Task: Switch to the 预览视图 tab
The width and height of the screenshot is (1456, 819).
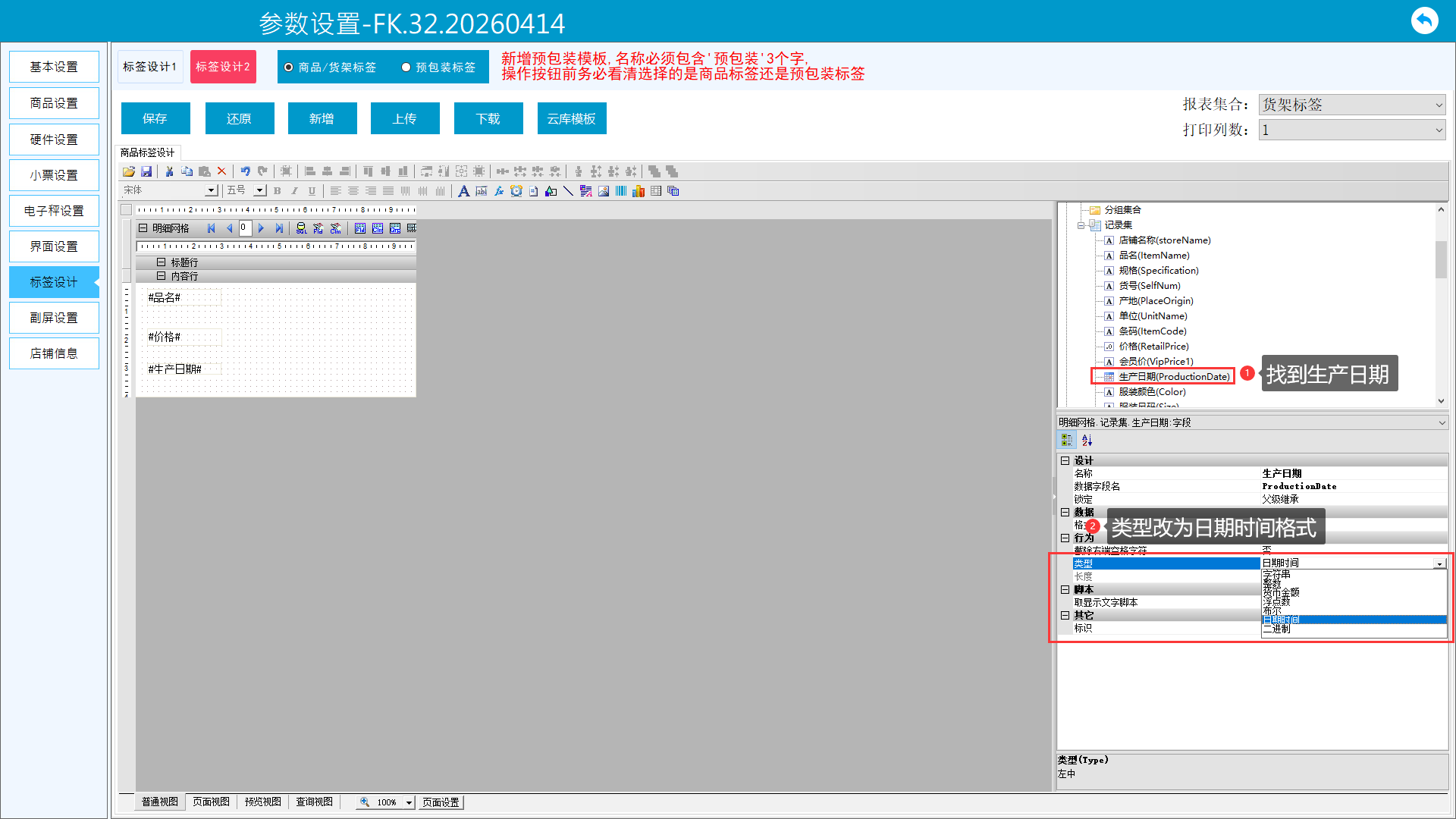Action: pos(262,802)
